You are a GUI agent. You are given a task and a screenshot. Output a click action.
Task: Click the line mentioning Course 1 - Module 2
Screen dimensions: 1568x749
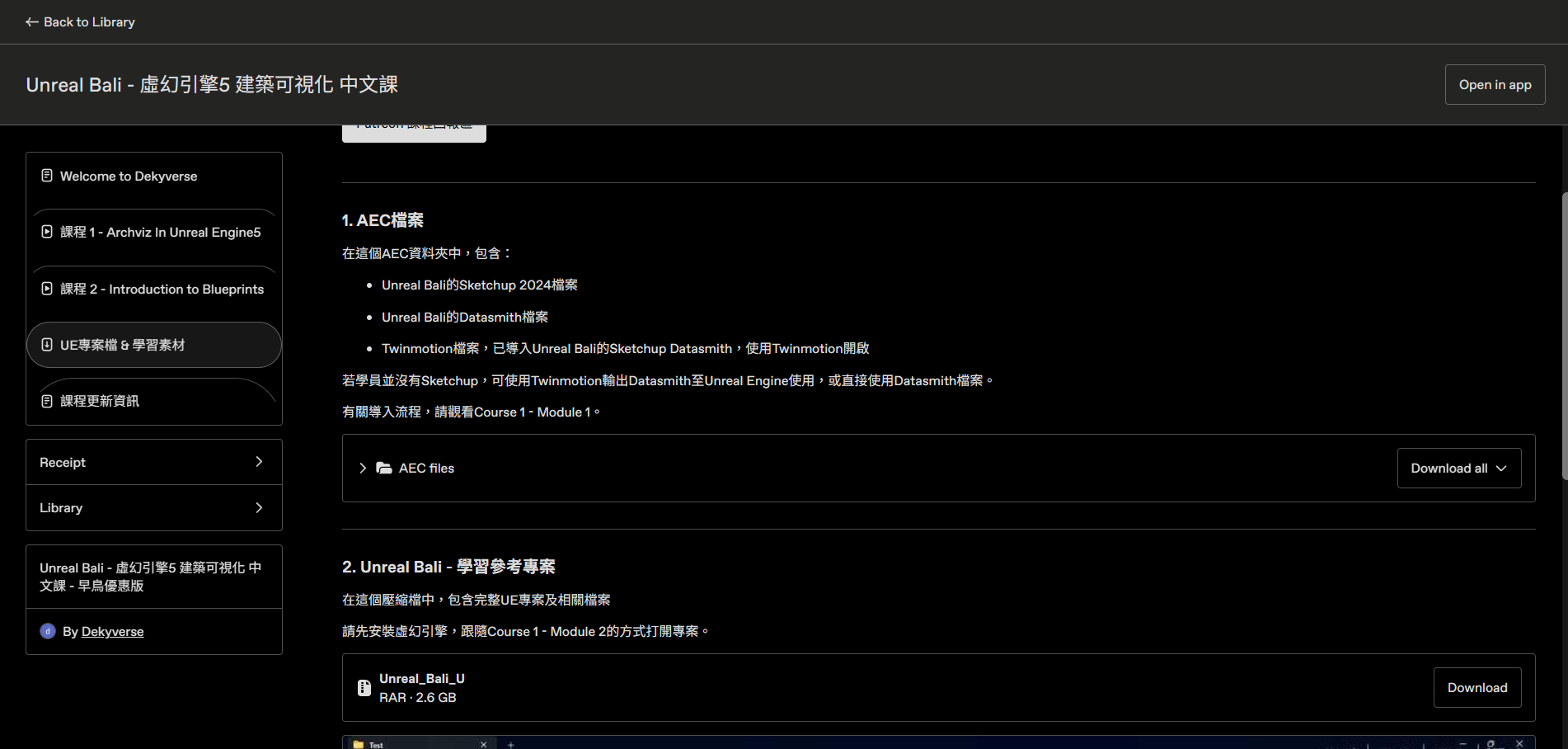point(526,632)
